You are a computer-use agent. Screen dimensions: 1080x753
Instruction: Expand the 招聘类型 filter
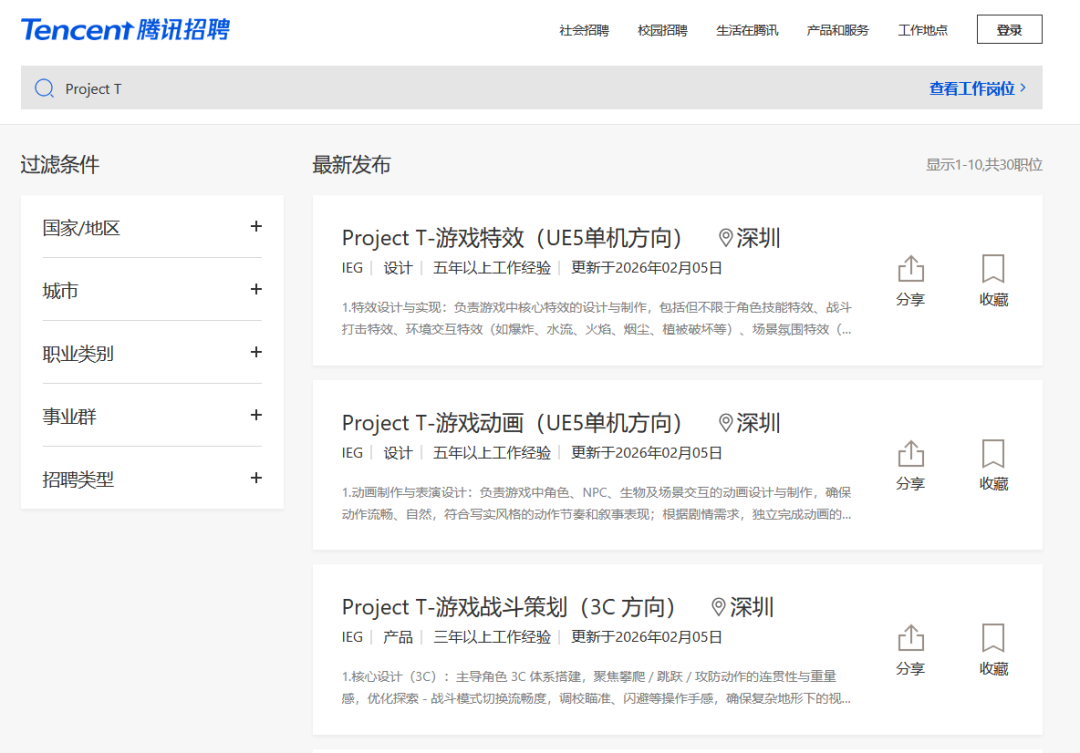pos(256,479)
